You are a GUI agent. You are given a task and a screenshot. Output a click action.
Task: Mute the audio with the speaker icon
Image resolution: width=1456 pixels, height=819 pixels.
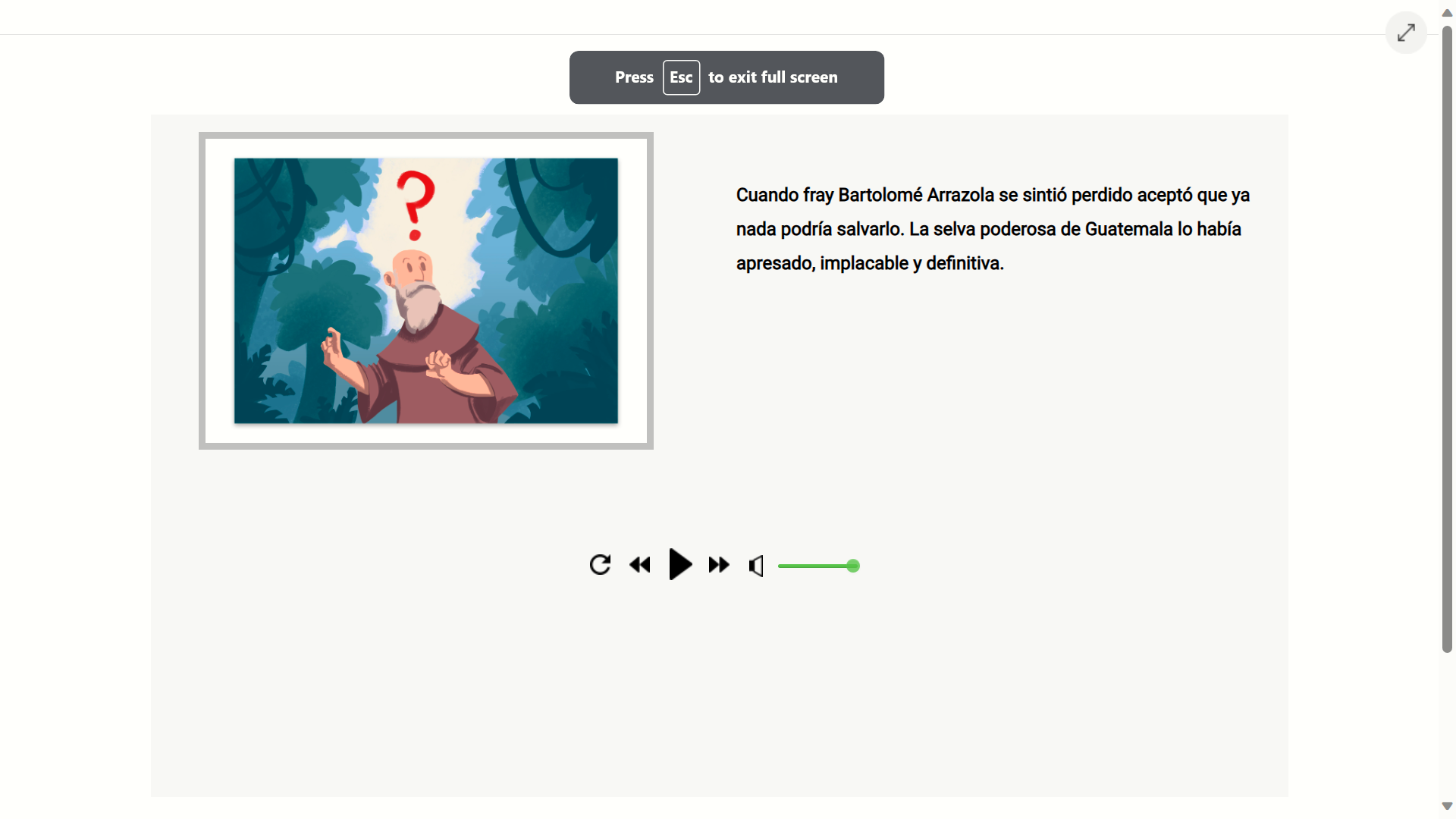756,566
